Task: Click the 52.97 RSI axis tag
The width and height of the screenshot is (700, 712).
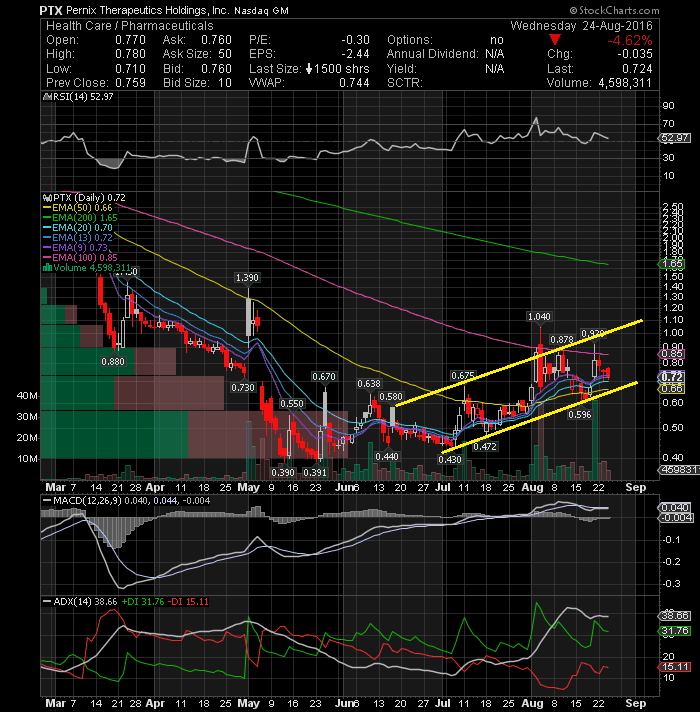Action: click(675, 138)
